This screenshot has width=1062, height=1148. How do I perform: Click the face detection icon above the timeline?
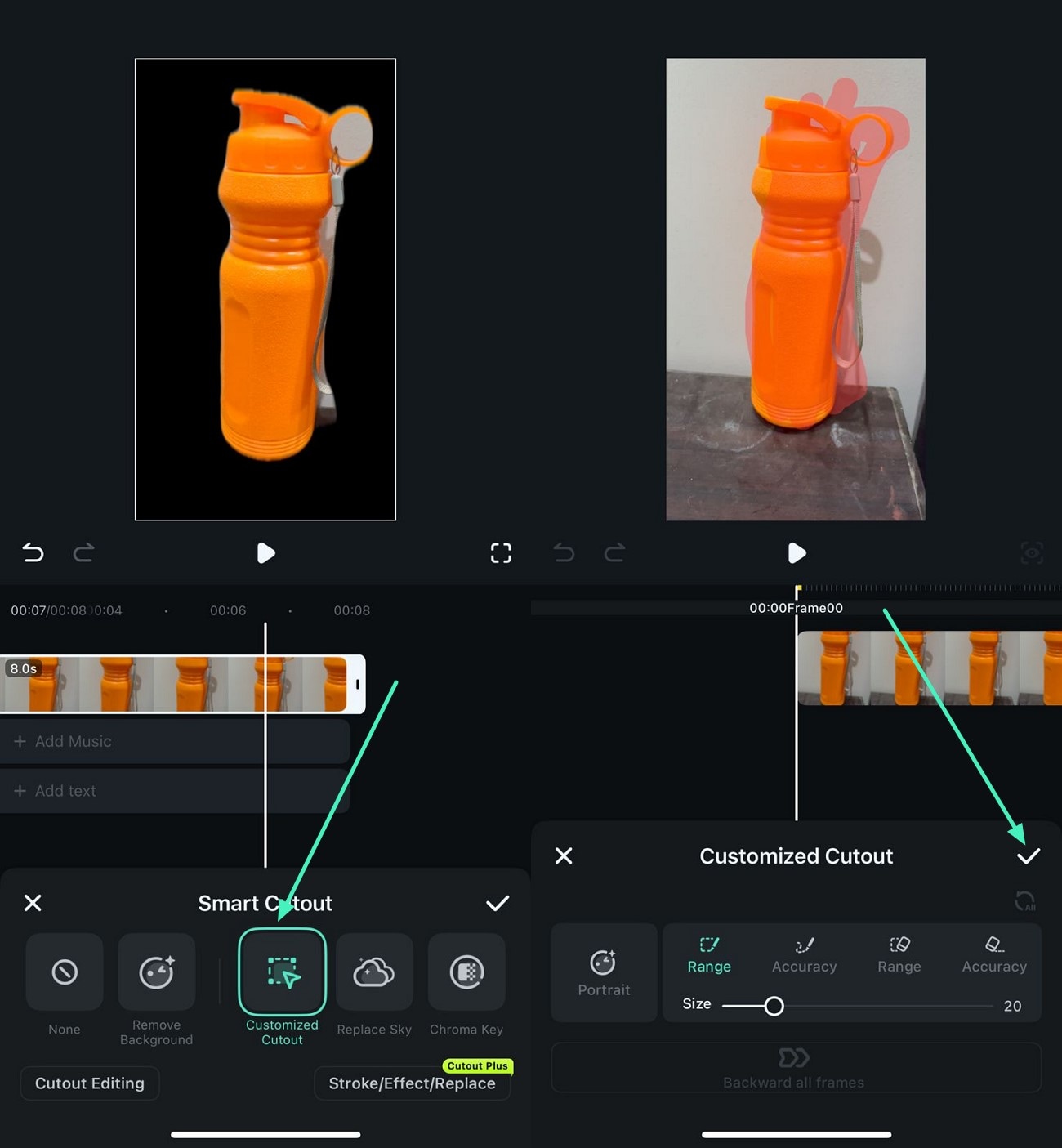click(x=1032, y=553)
